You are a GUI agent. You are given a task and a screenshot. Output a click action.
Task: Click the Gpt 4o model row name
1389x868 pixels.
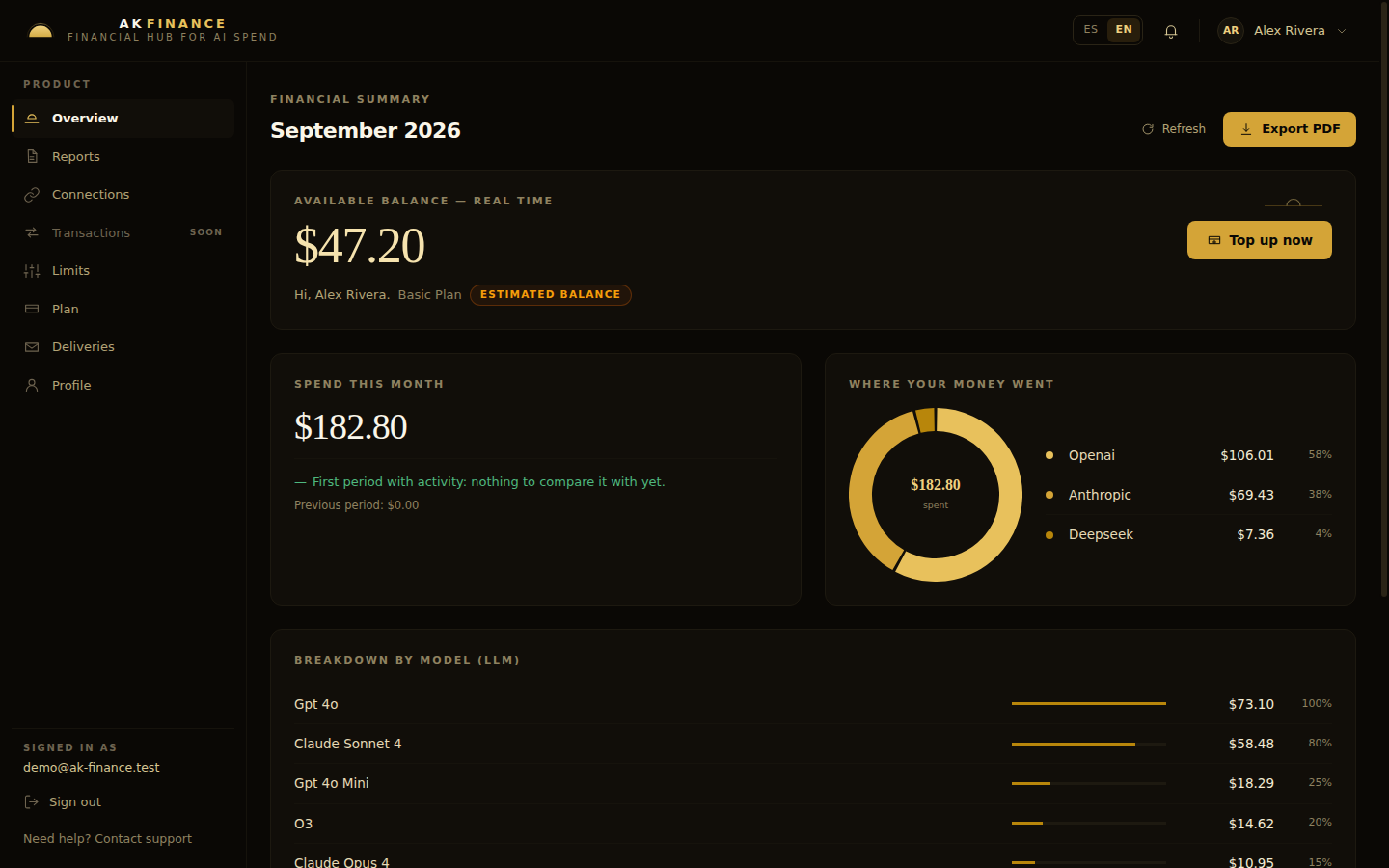click(316, 704)
